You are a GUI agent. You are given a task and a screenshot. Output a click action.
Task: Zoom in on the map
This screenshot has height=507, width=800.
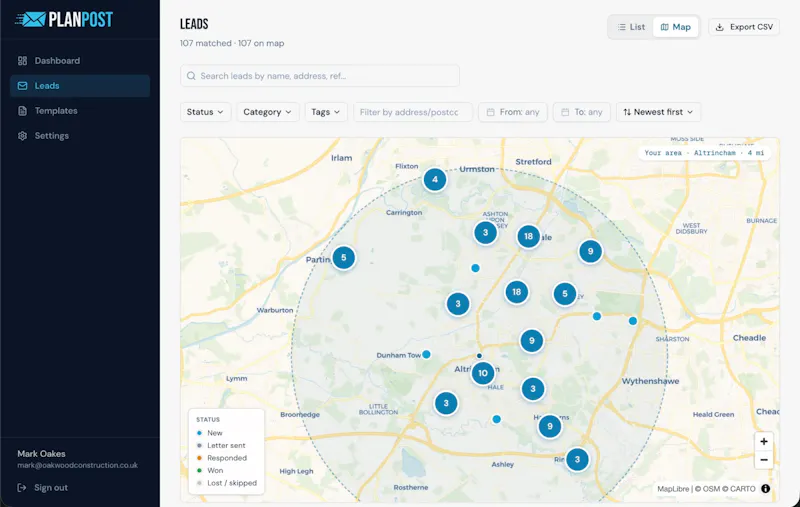pos(764,442)
